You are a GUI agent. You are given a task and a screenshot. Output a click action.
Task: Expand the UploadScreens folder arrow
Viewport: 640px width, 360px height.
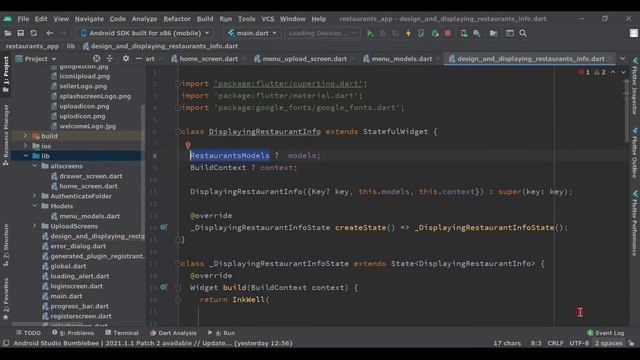tap(35, 226)
